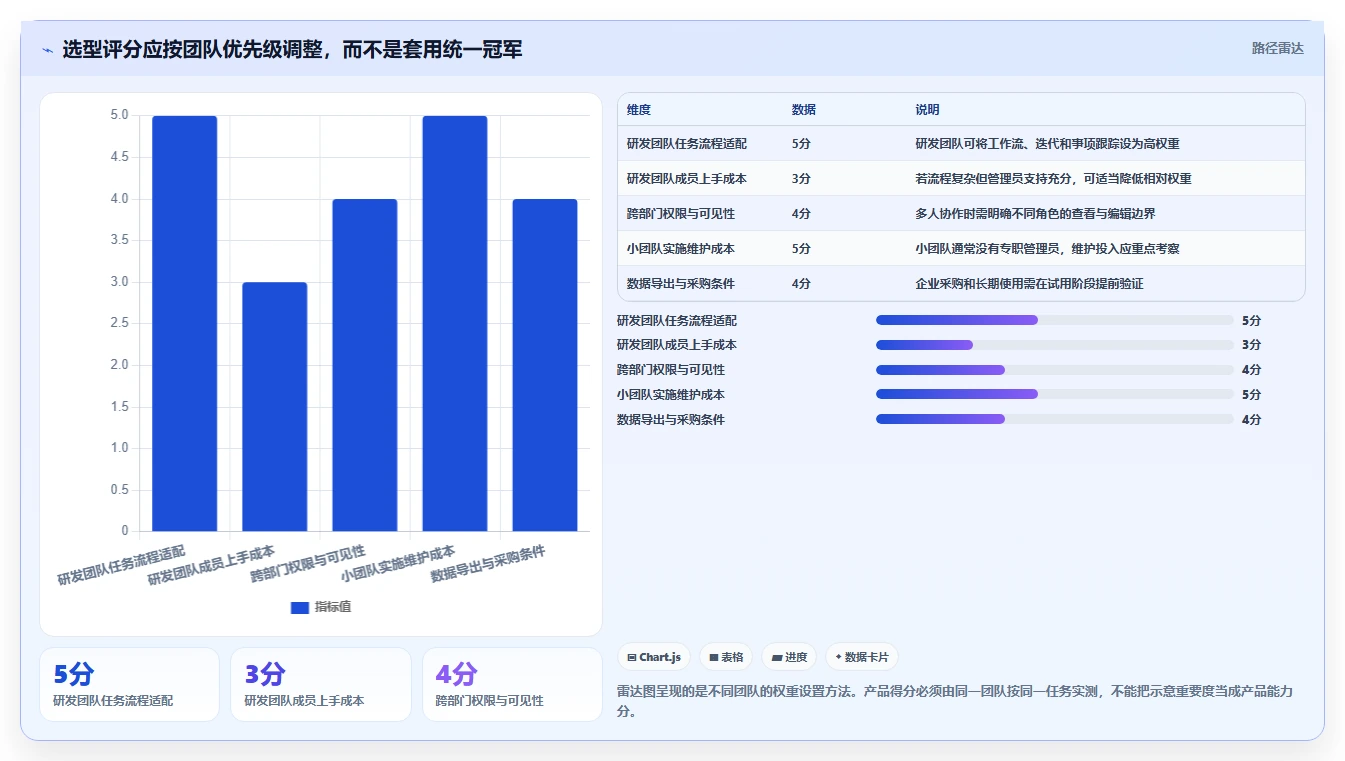Select the 4分 跨部门权限与可见性 data card
Image resolution: width=1345 pixels, height=761 pixels.
pyautogui.click(x=512, y=684)
